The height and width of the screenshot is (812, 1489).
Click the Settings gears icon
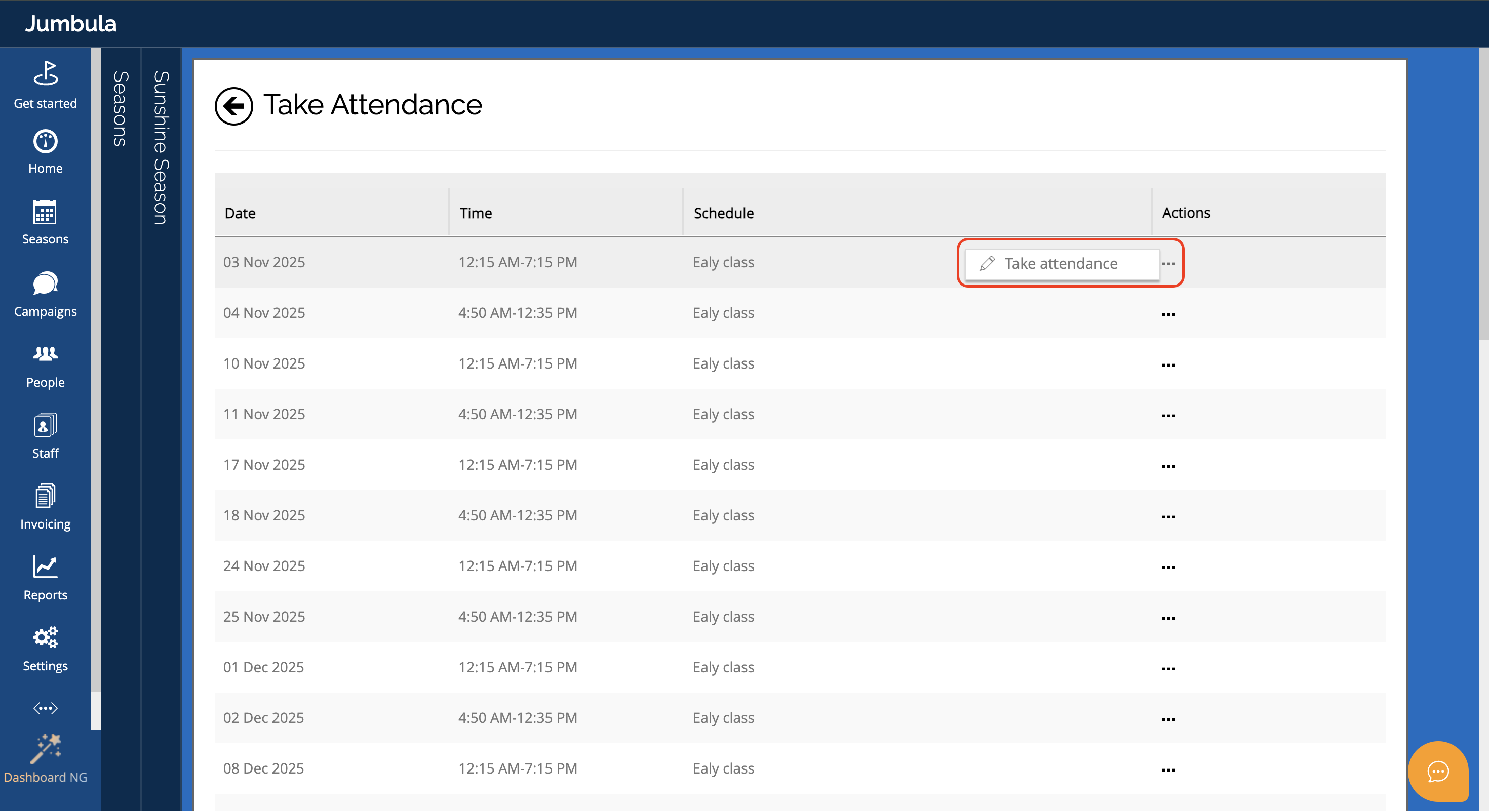click(45, 638)
